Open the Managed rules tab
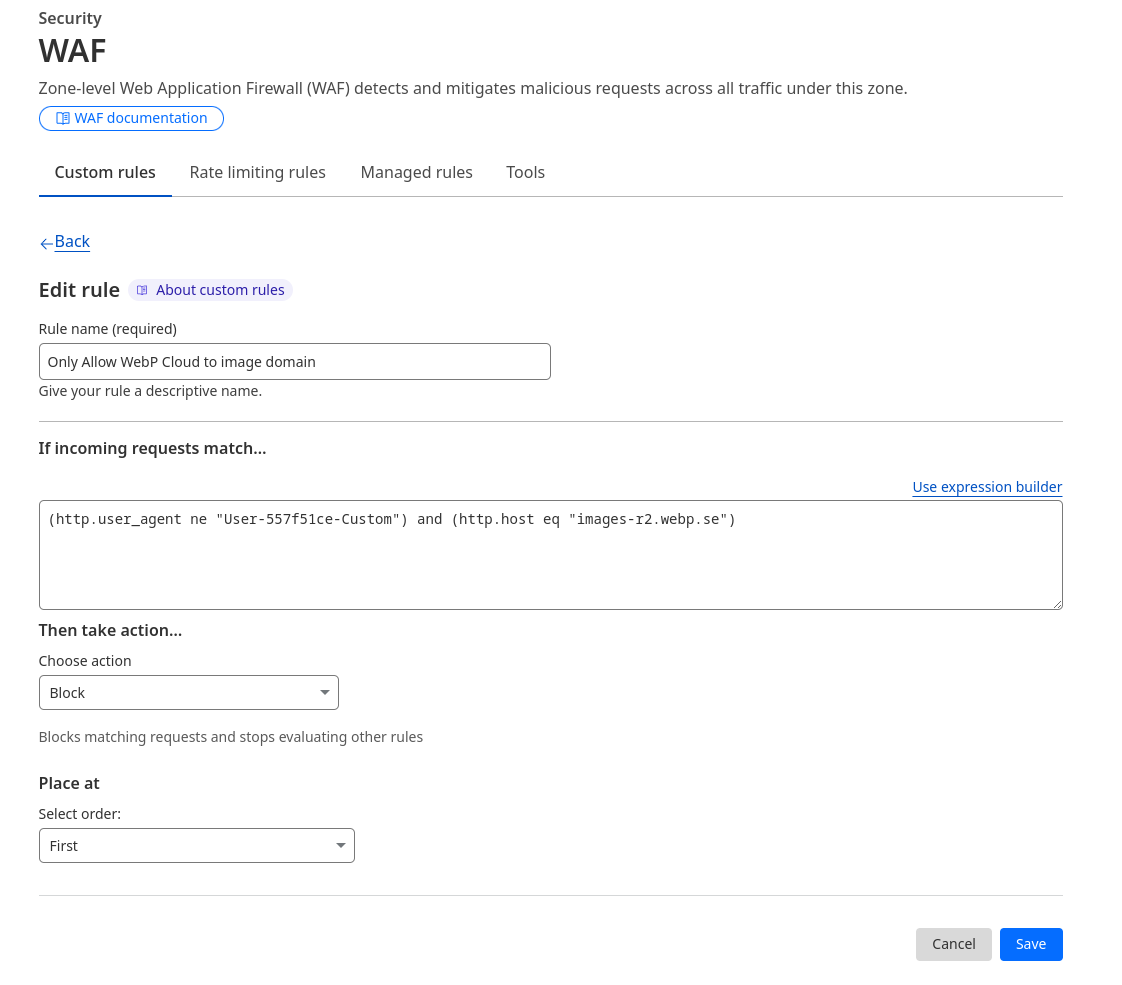 click(416, 172)
